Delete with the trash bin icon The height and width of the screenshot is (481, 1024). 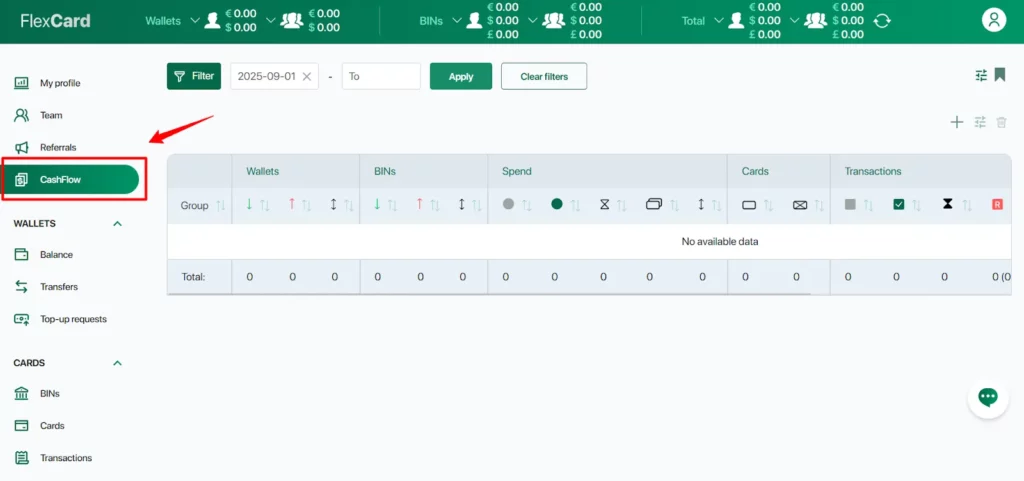tap(1001, 122)
